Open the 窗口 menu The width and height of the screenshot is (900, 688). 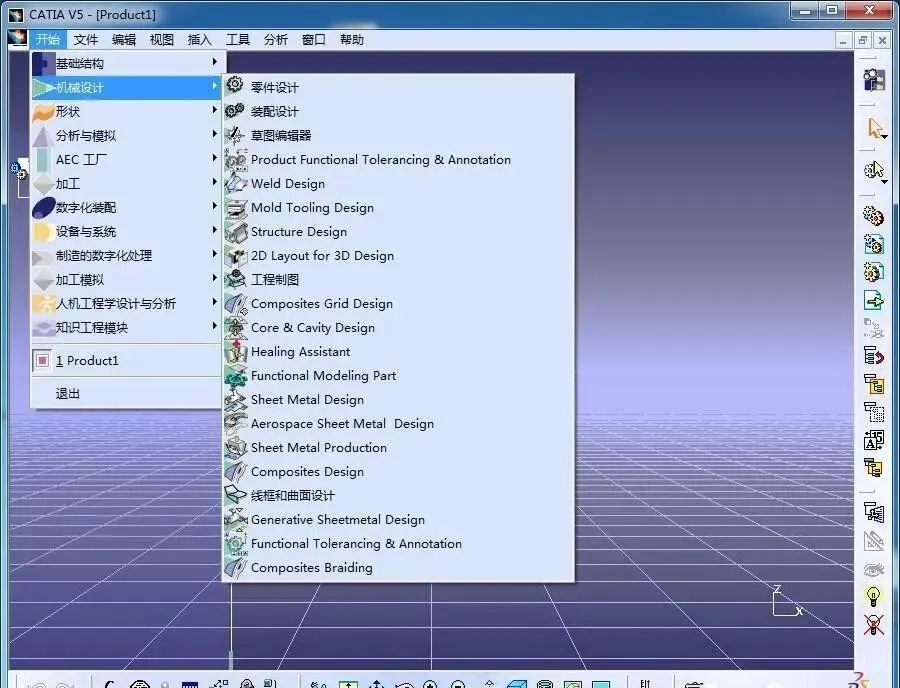(313, 40)
